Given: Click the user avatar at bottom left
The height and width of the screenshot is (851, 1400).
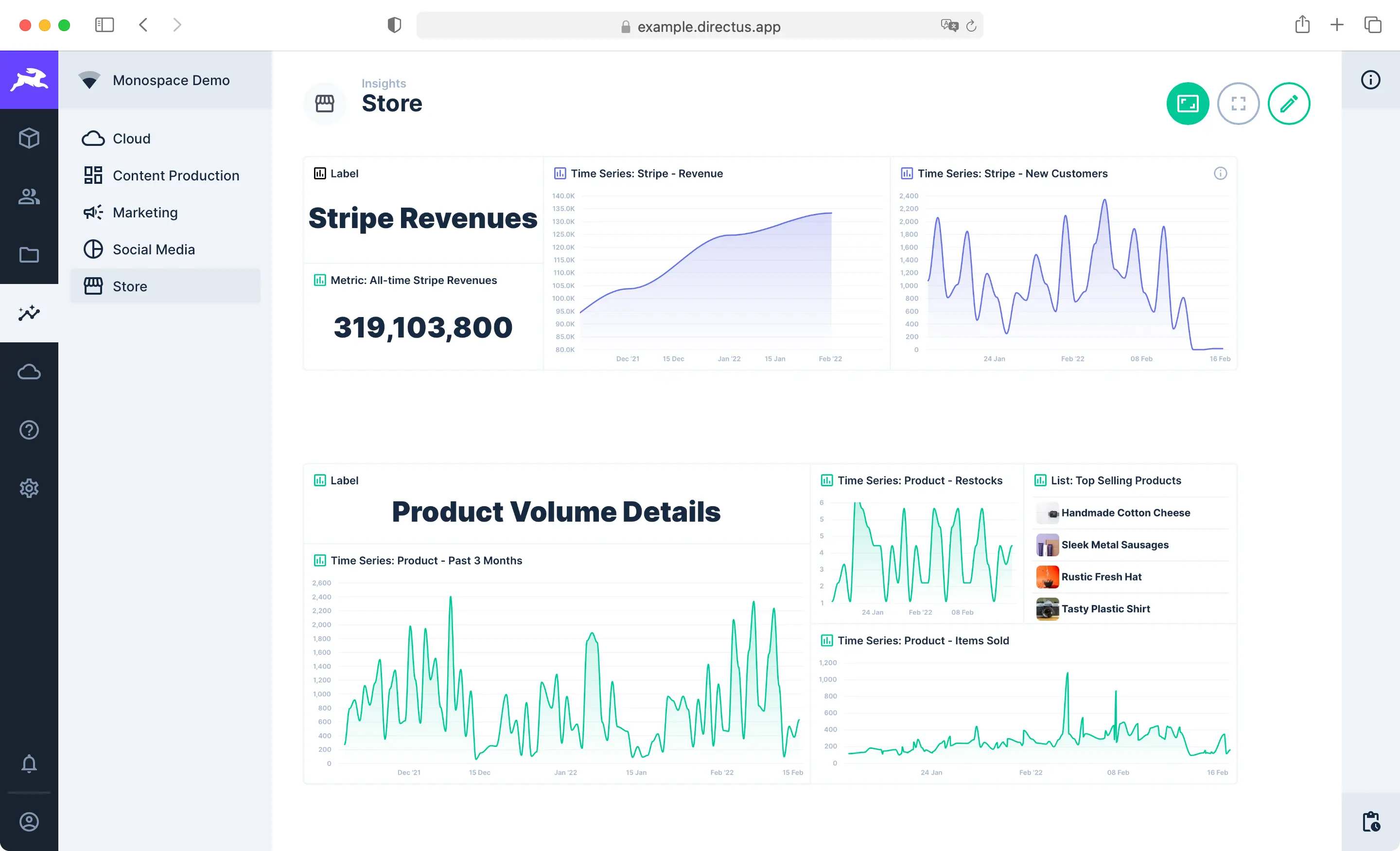Looking at the screenshot, I should click(29, 821).
